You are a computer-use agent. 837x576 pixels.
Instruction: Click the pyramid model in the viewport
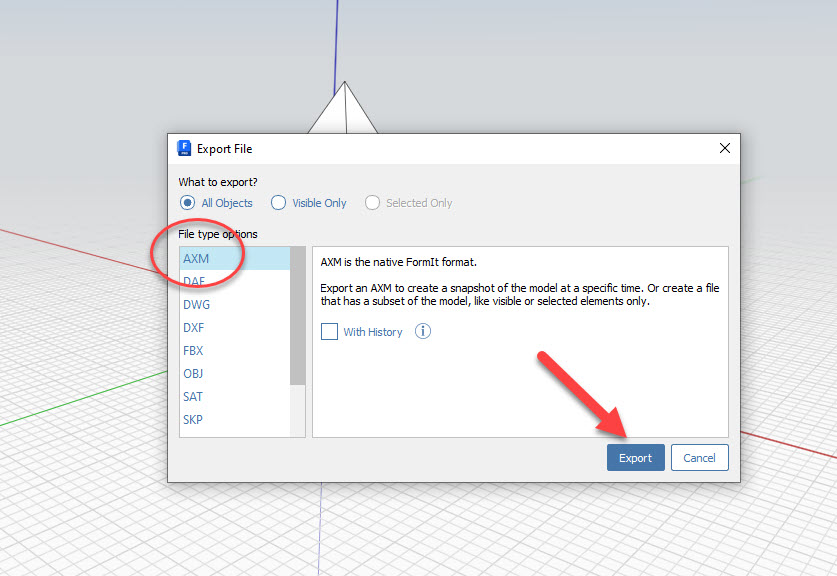click(x=344, y=111)
